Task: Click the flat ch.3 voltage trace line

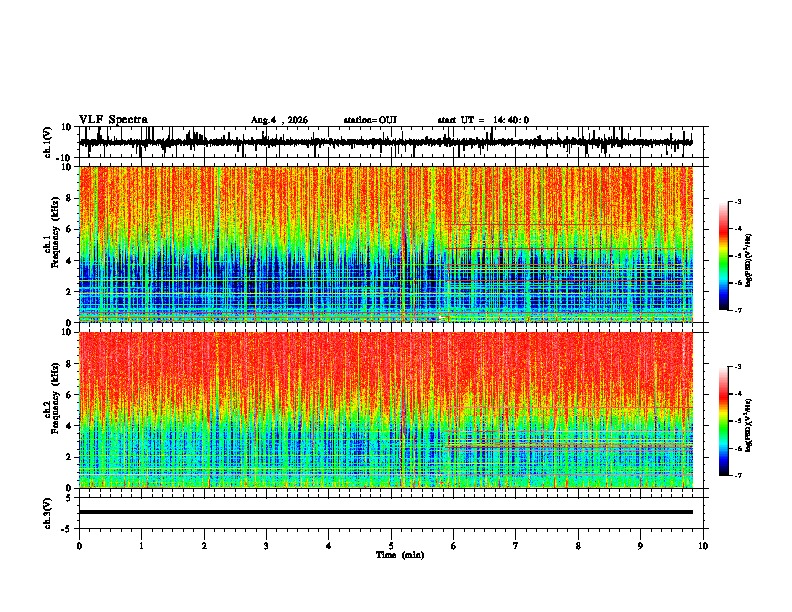Action: (386, 512)
